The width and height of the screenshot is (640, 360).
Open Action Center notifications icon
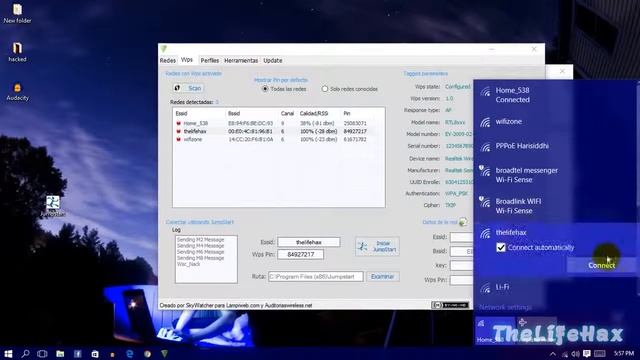pyautogui.click(x=587, y=354)
